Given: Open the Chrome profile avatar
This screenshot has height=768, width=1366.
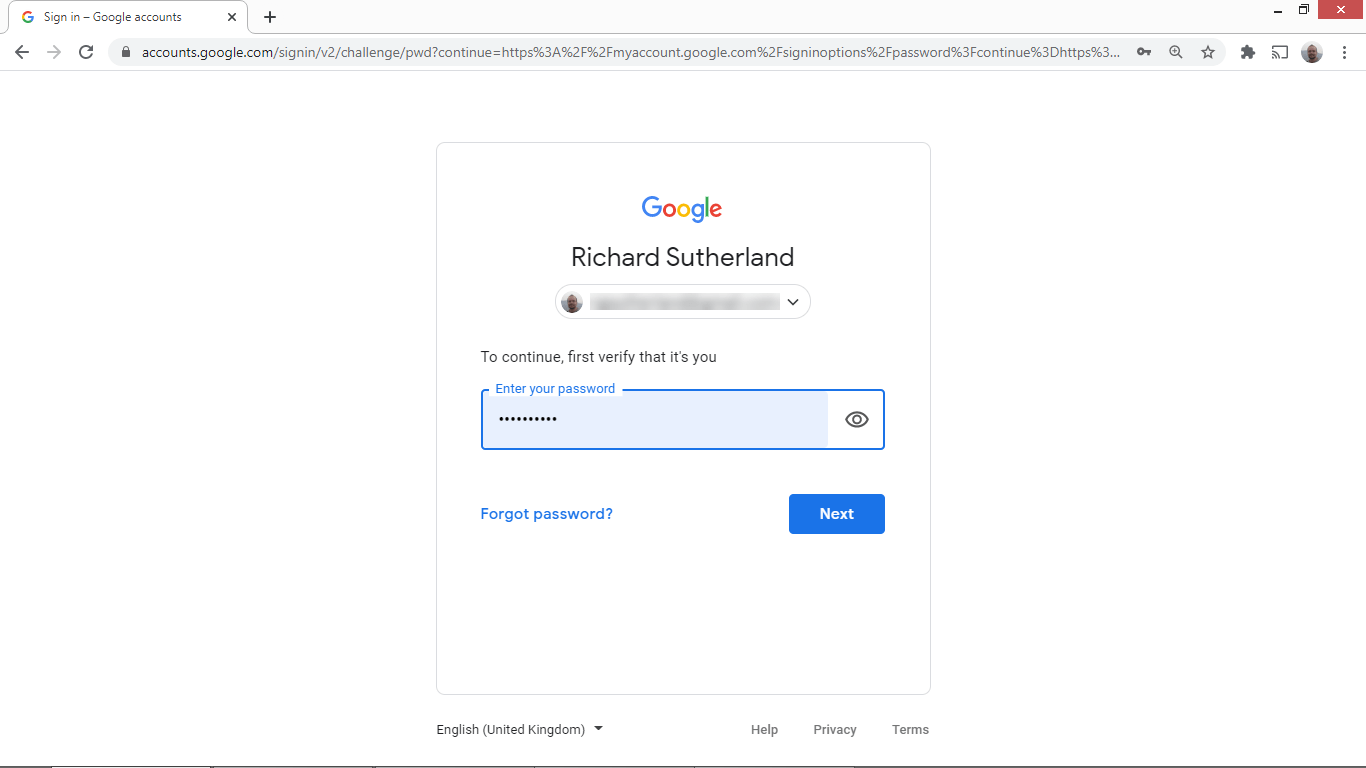Looking at the screenshot, I should 1311,52.
